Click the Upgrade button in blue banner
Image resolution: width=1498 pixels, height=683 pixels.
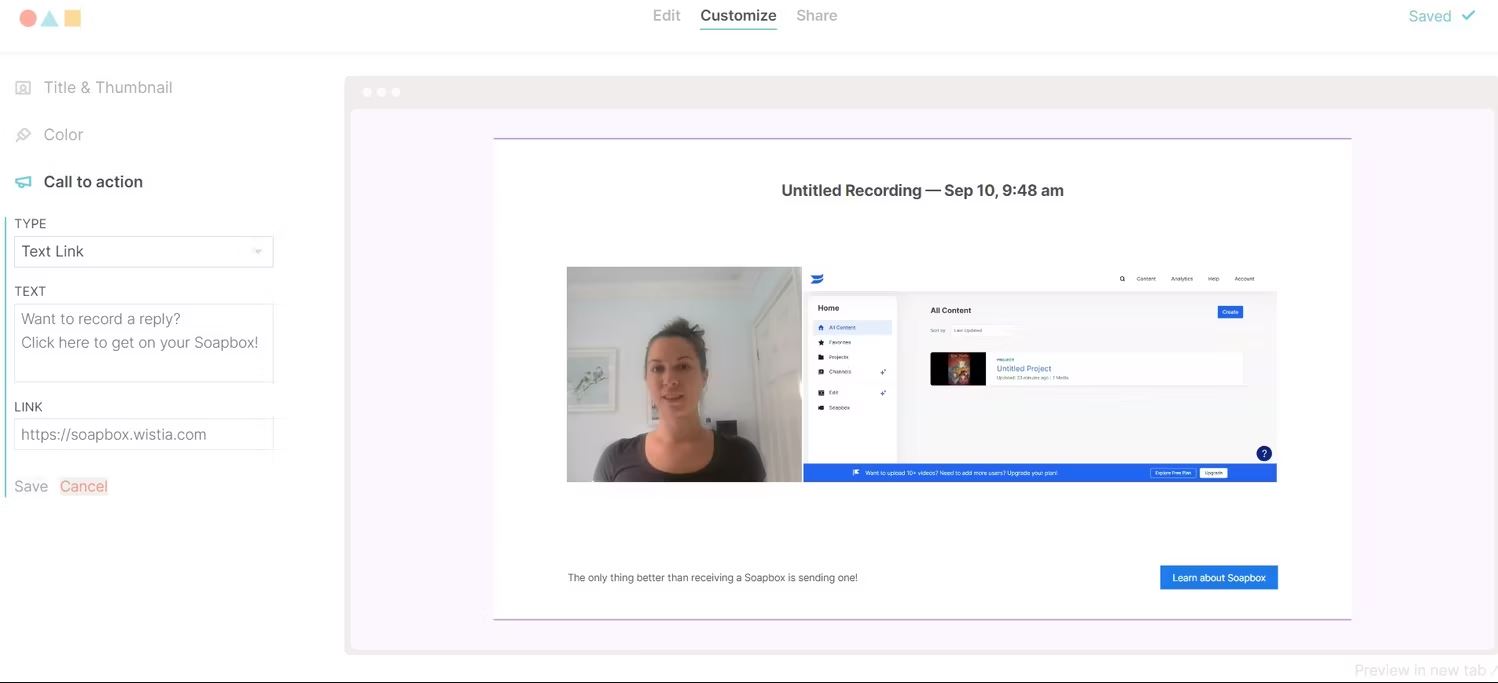(x=1213, y=473)
